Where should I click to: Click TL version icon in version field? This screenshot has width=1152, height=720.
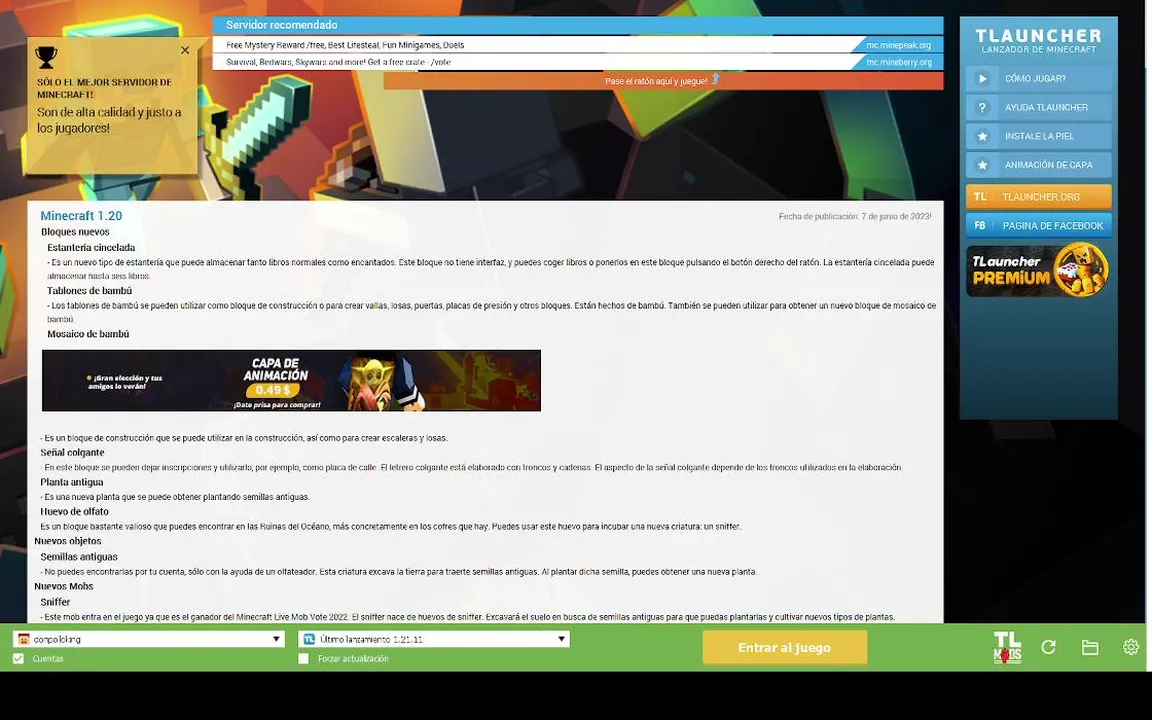pyautogui.click(x=309, y=639)
